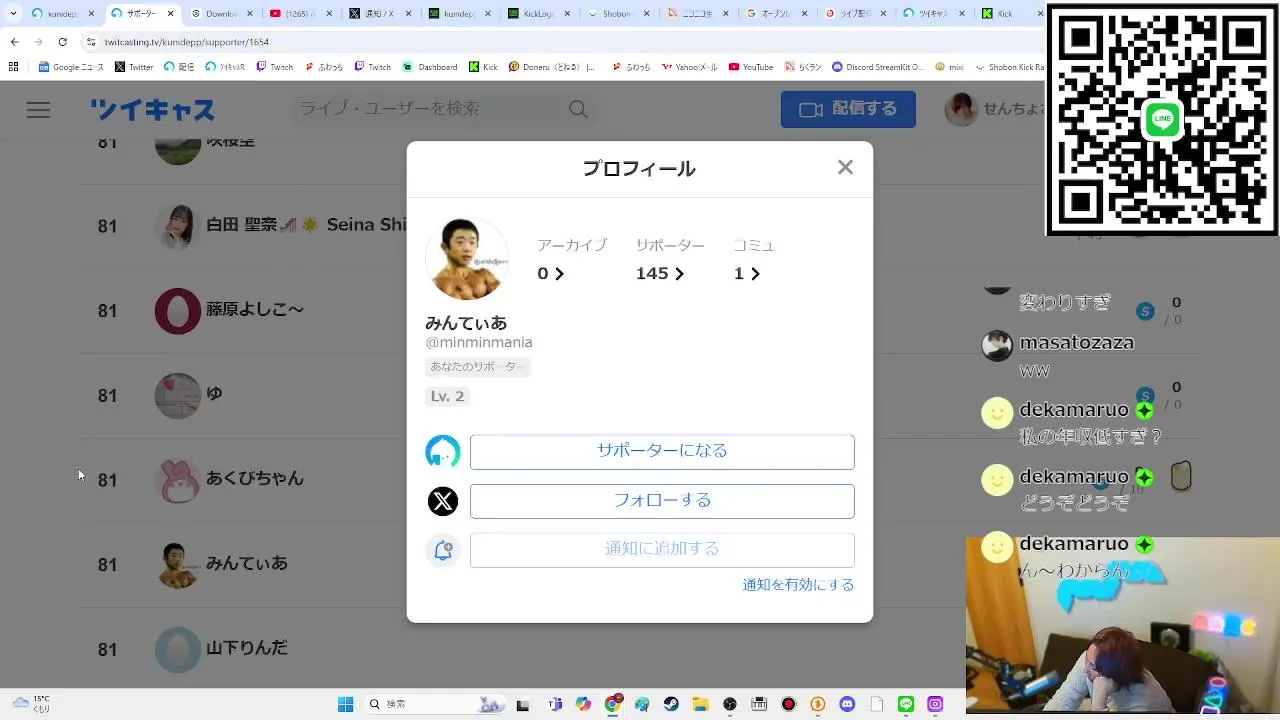Open the hamburger menu icon
Image resolution: width=1280 pixels, height=720 pixels.
[38, 110]
